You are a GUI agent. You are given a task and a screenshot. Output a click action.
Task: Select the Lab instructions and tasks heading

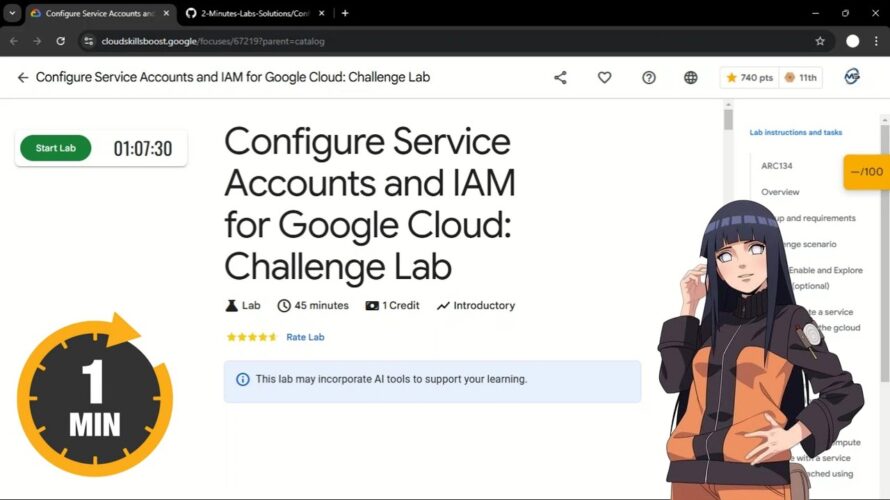tap(795, 132)
